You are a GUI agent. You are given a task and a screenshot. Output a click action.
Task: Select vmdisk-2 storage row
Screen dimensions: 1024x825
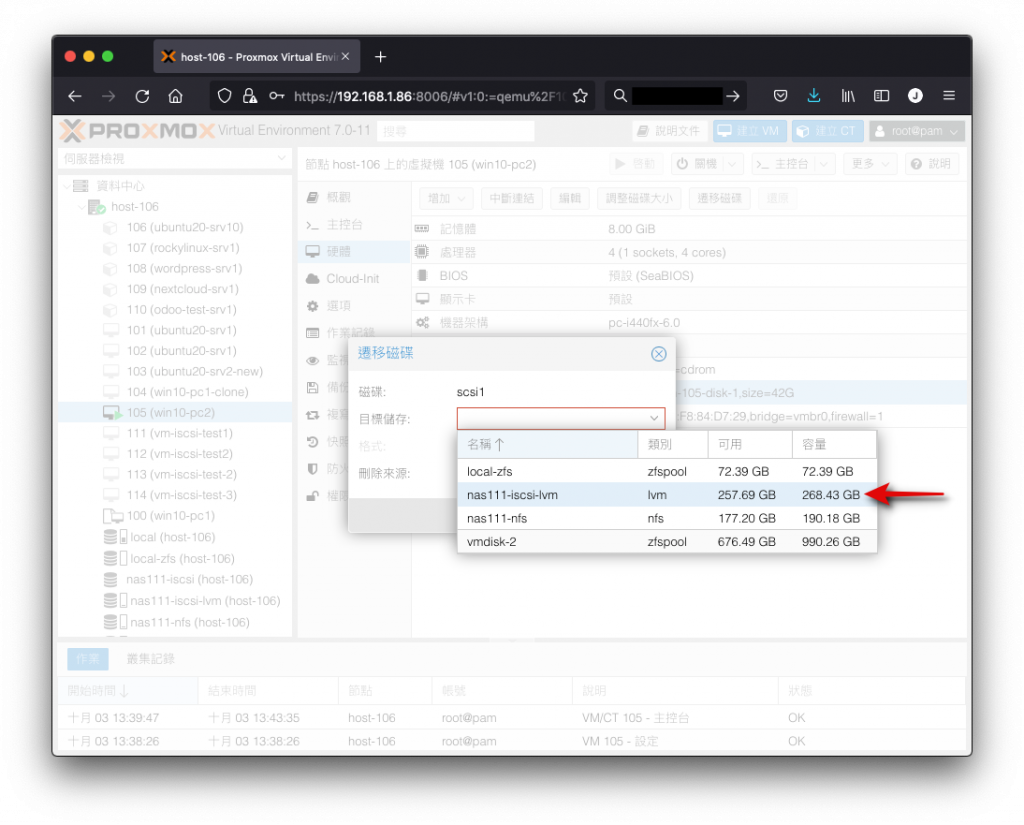(x=667, y=542)
